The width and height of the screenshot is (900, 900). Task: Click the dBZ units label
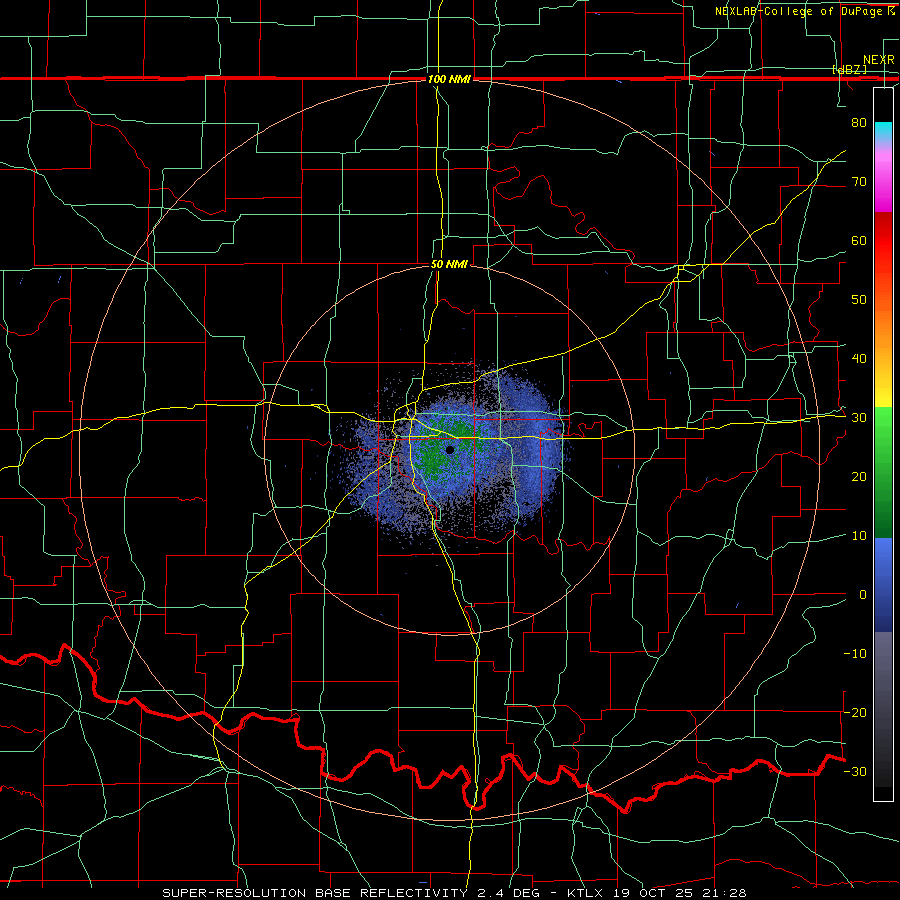(849, 69)
